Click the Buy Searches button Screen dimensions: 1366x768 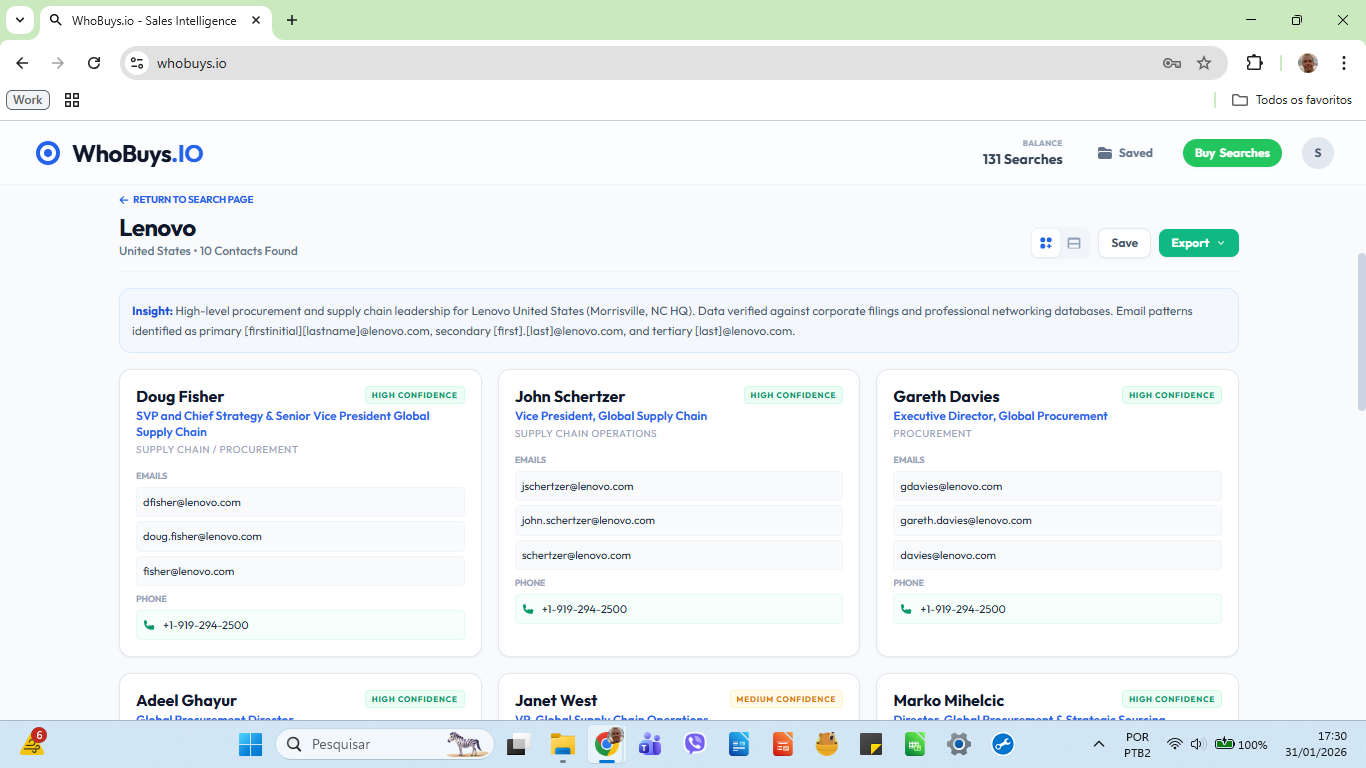(1232, 152)
